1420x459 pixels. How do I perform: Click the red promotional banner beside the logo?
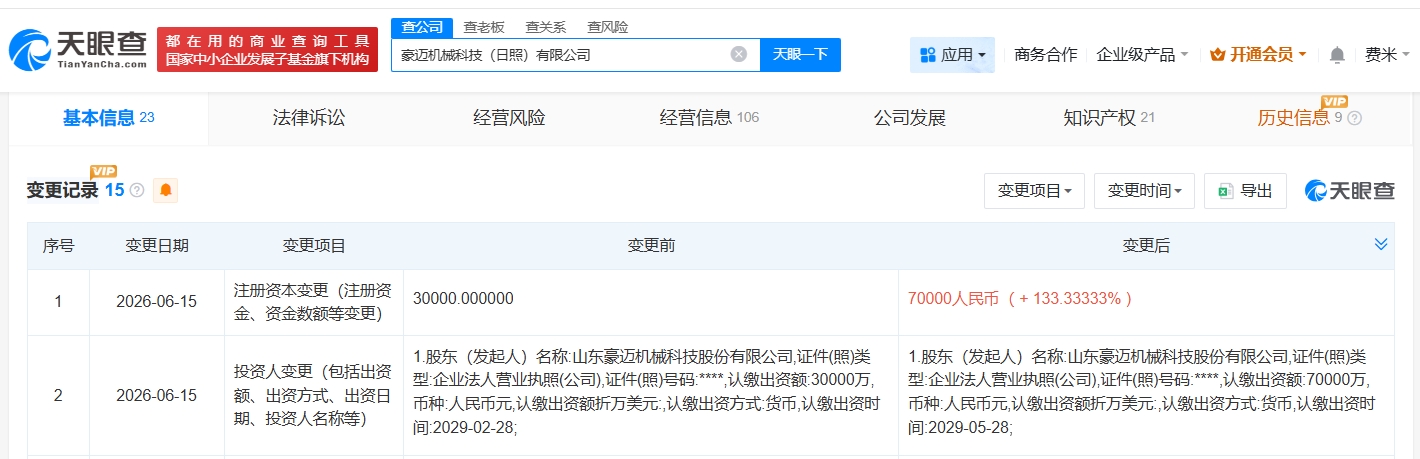coord(267,50)
